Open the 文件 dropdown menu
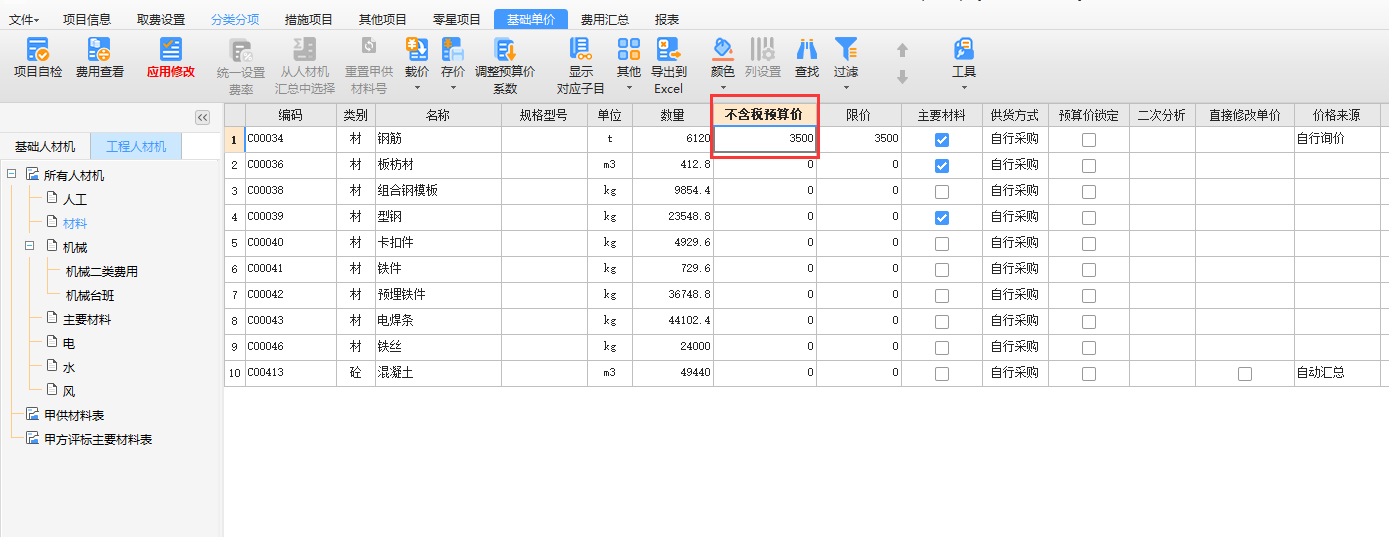This screenshot has height=537, width=1389. (25, 19)
